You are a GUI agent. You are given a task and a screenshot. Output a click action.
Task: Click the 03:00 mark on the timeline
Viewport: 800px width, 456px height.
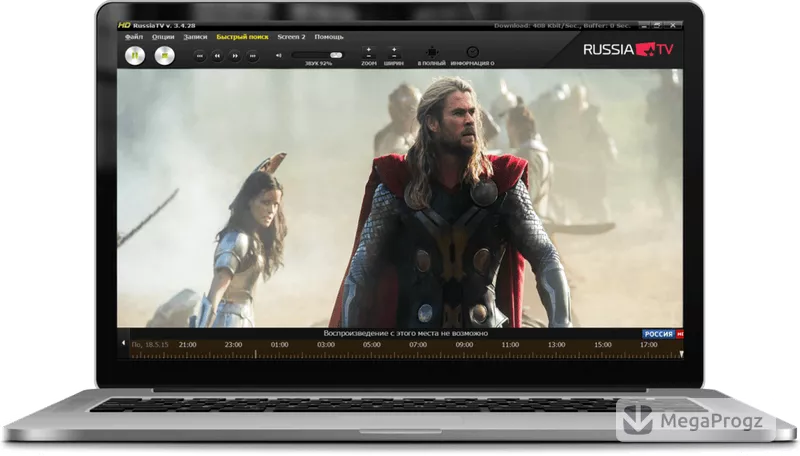[x=326, y=345]
